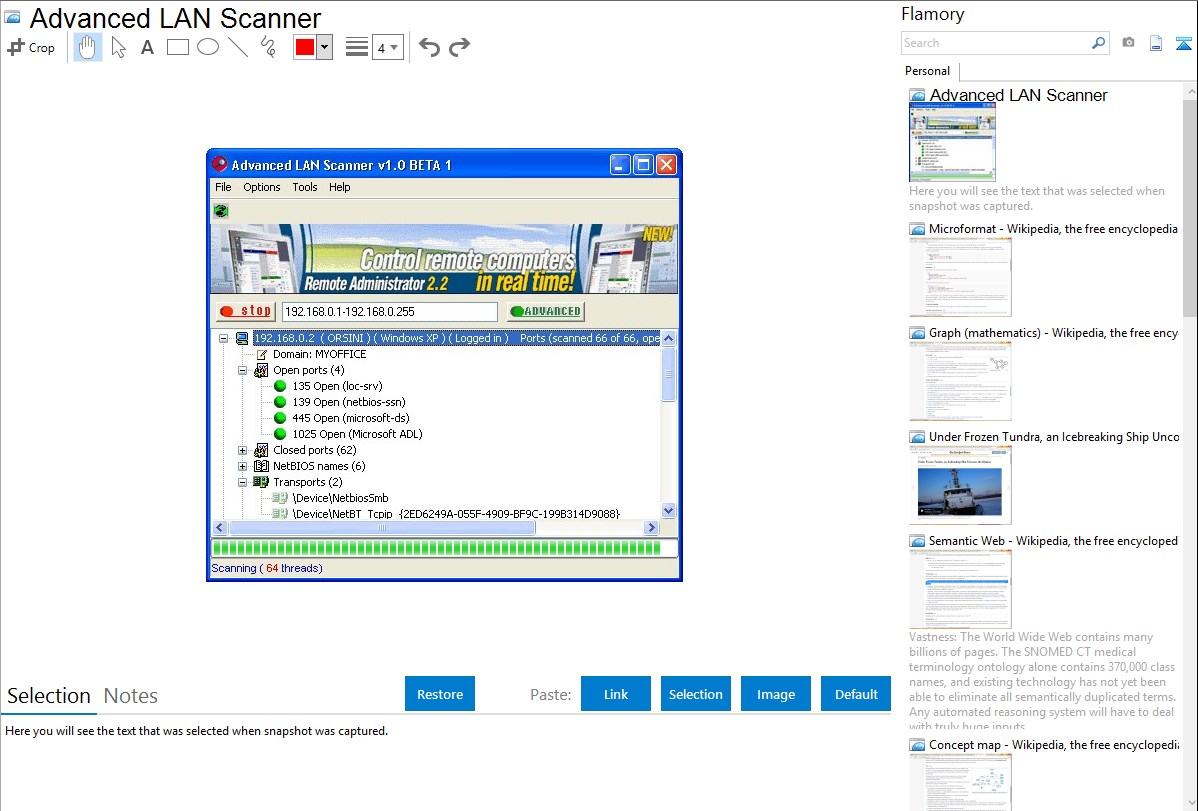
Task: Choose the text annotation tool
Action: (147, 47)
